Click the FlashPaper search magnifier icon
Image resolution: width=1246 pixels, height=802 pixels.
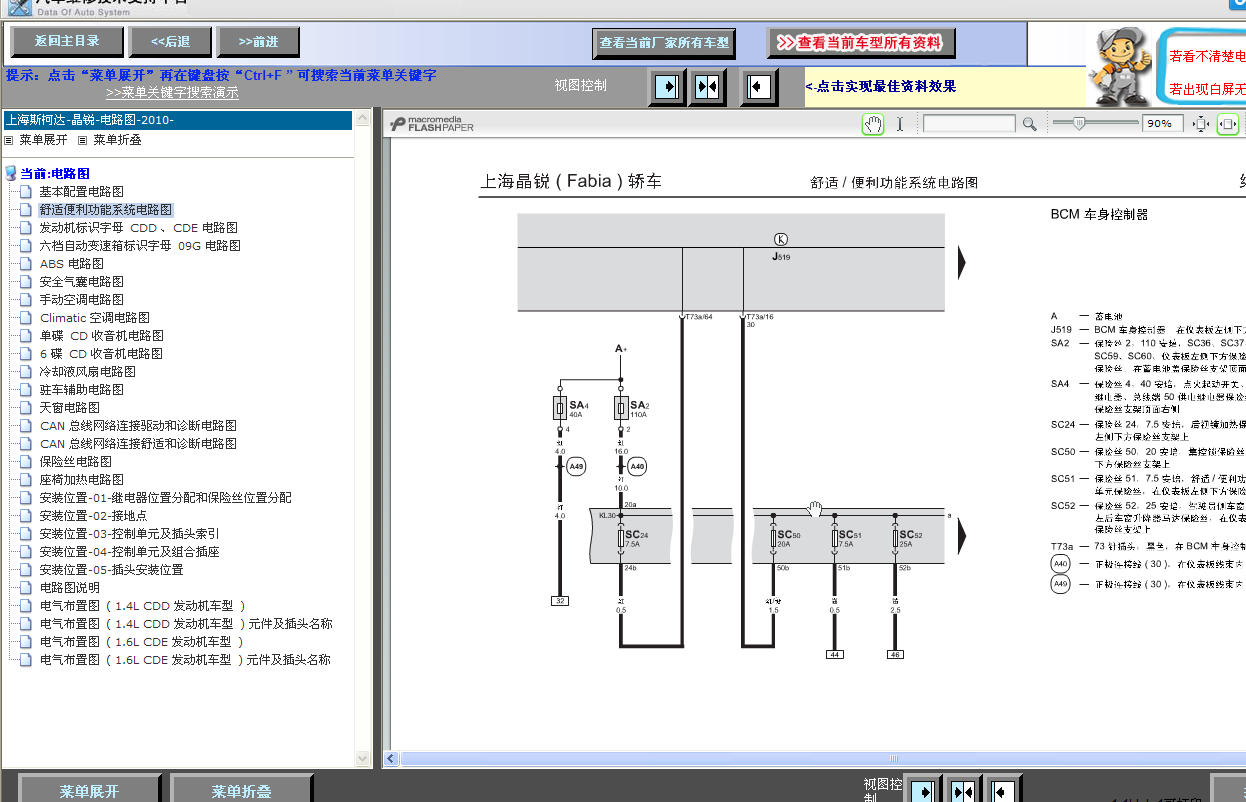coord(1029,124)
